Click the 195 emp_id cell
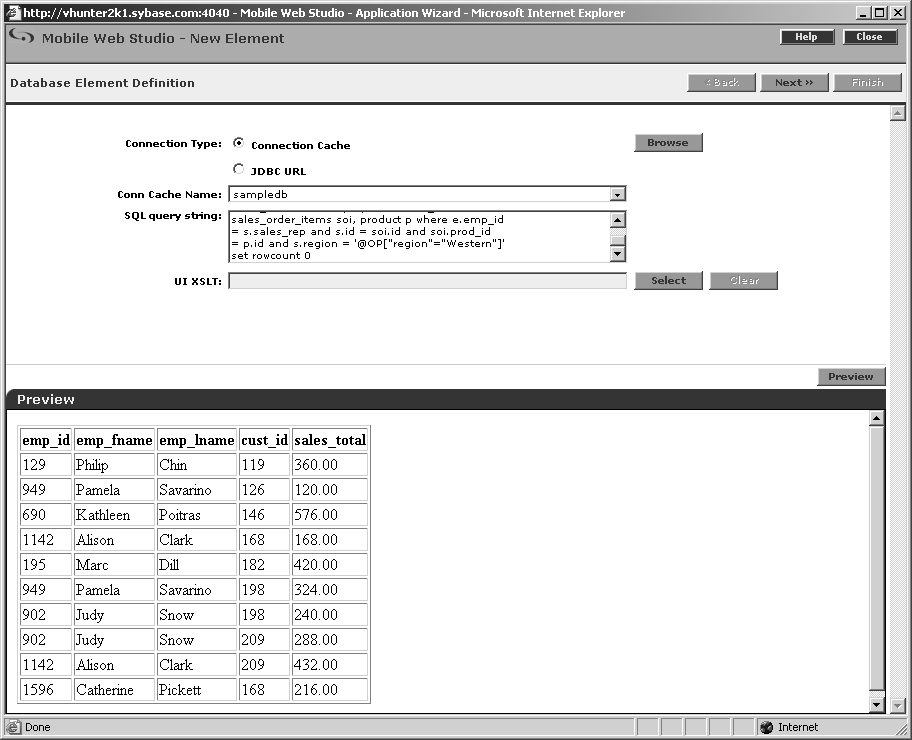The width and height of the screenshot is (912, 740). click(46, 565)
